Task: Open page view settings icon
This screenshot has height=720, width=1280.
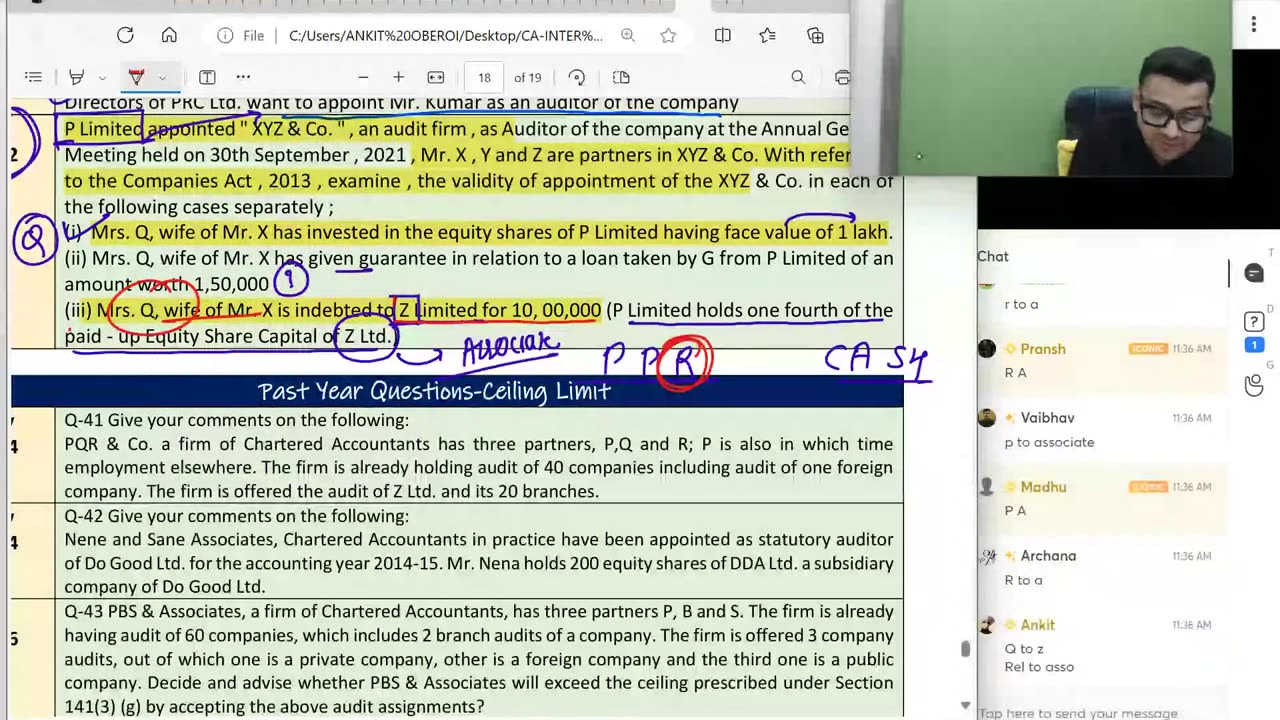Action: tap(621, 77)
